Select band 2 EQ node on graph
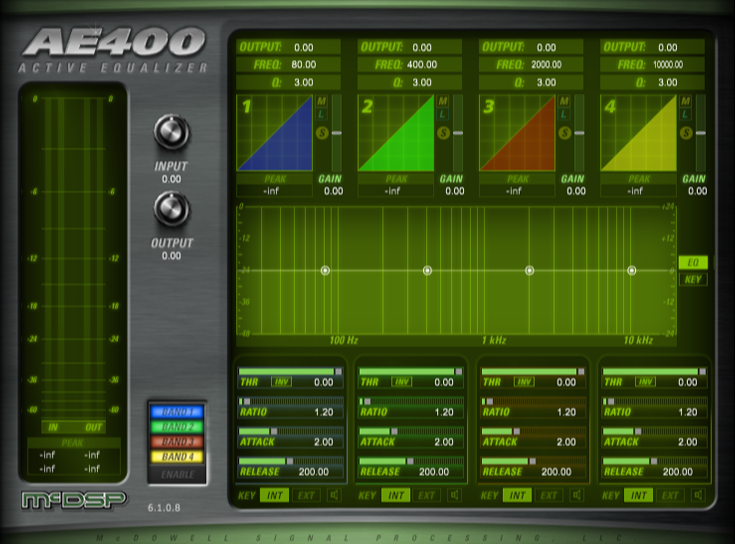 tap(427, 270)
